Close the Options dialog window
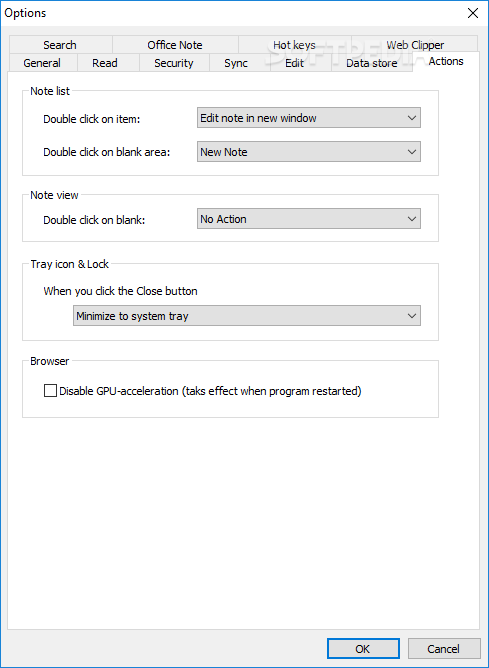 coord(473,13)
